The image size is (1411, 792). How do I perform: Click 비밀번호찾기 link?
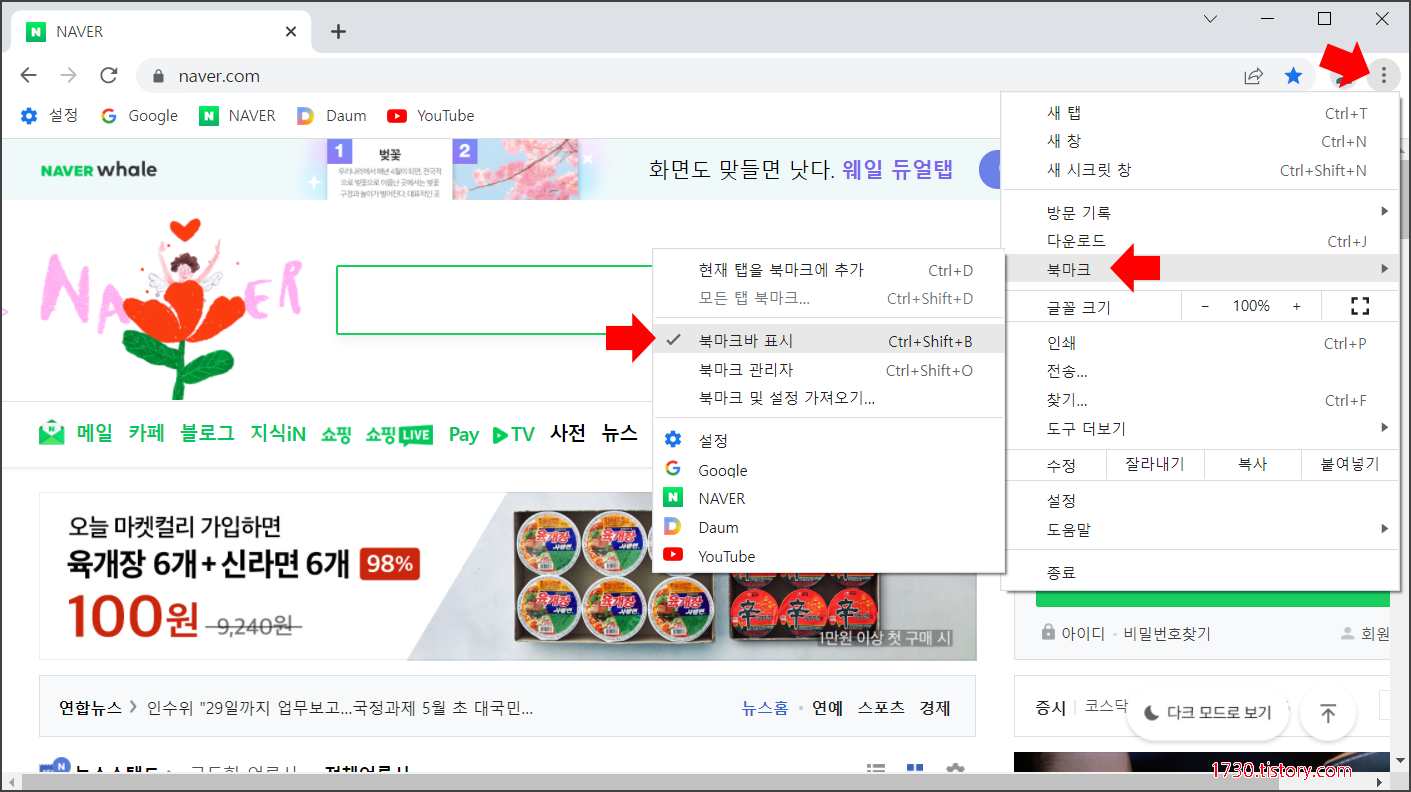[1167, 633]
